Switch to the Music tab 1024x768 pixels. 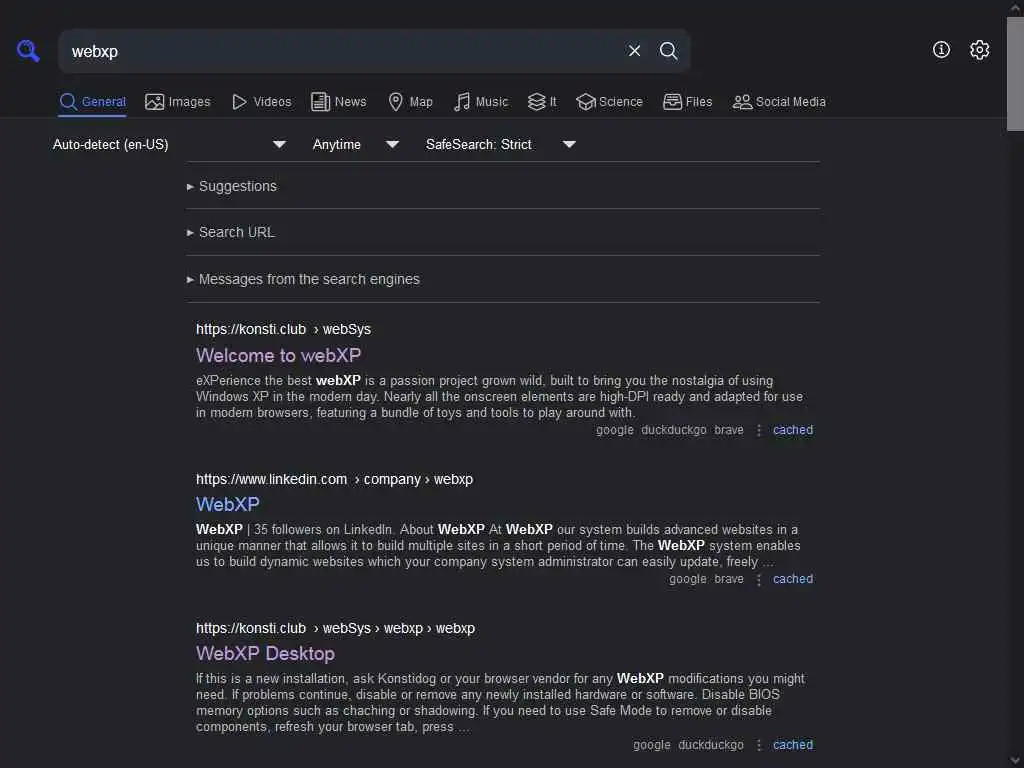481,102
